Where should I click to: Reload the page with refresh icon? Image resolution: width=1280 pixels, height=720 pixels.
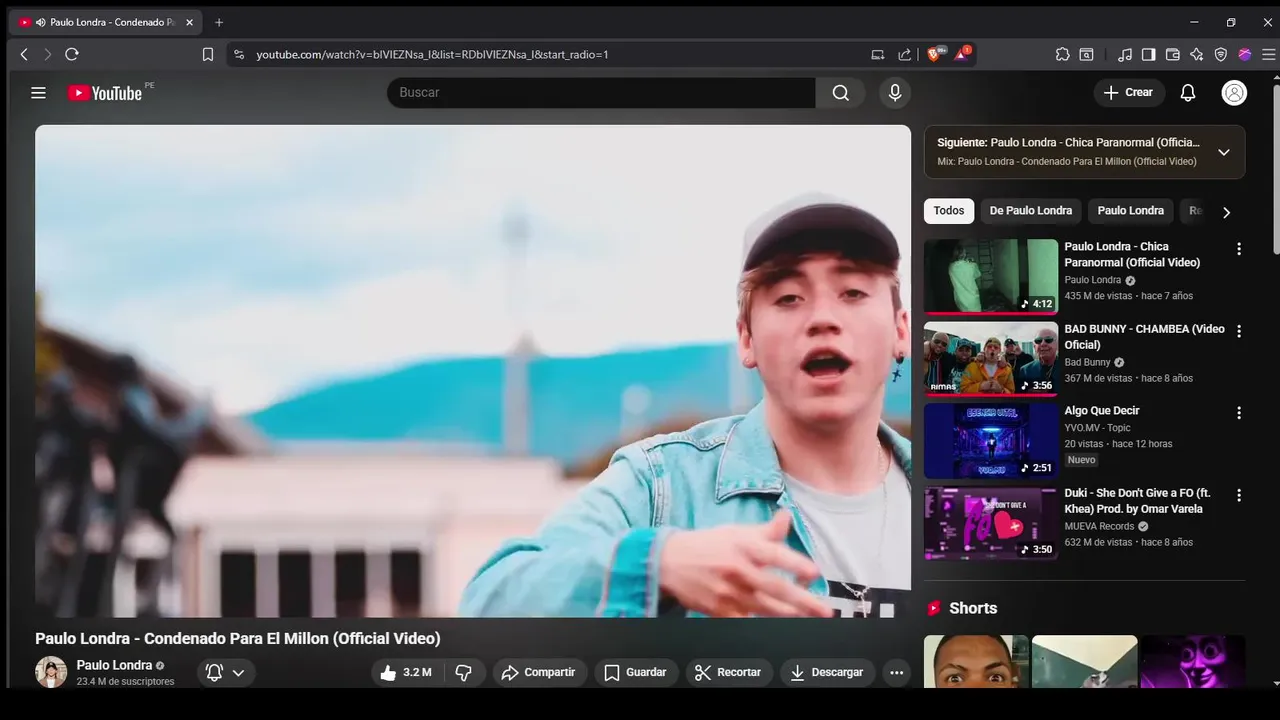(72, 55)
